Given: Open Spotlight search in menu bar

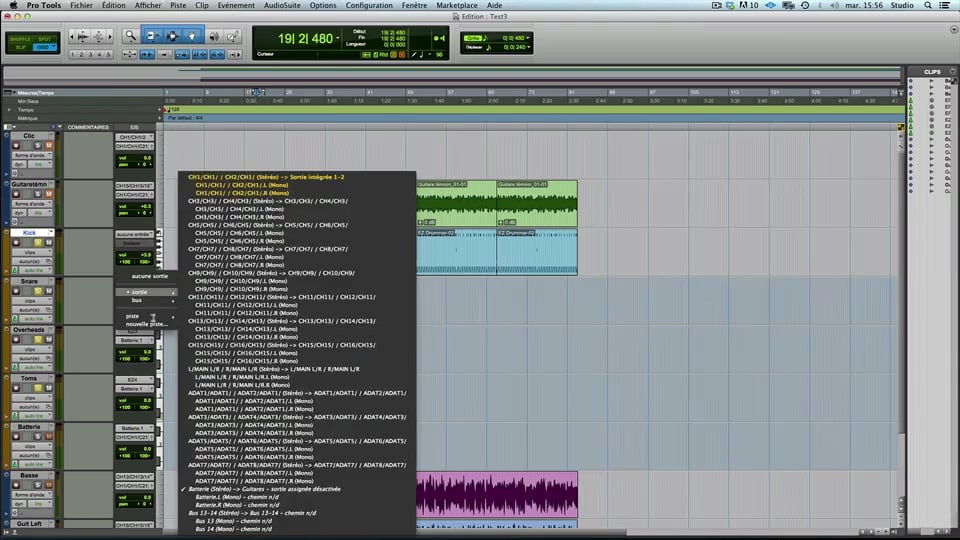Looking at the screenshot, I should 928,5.
